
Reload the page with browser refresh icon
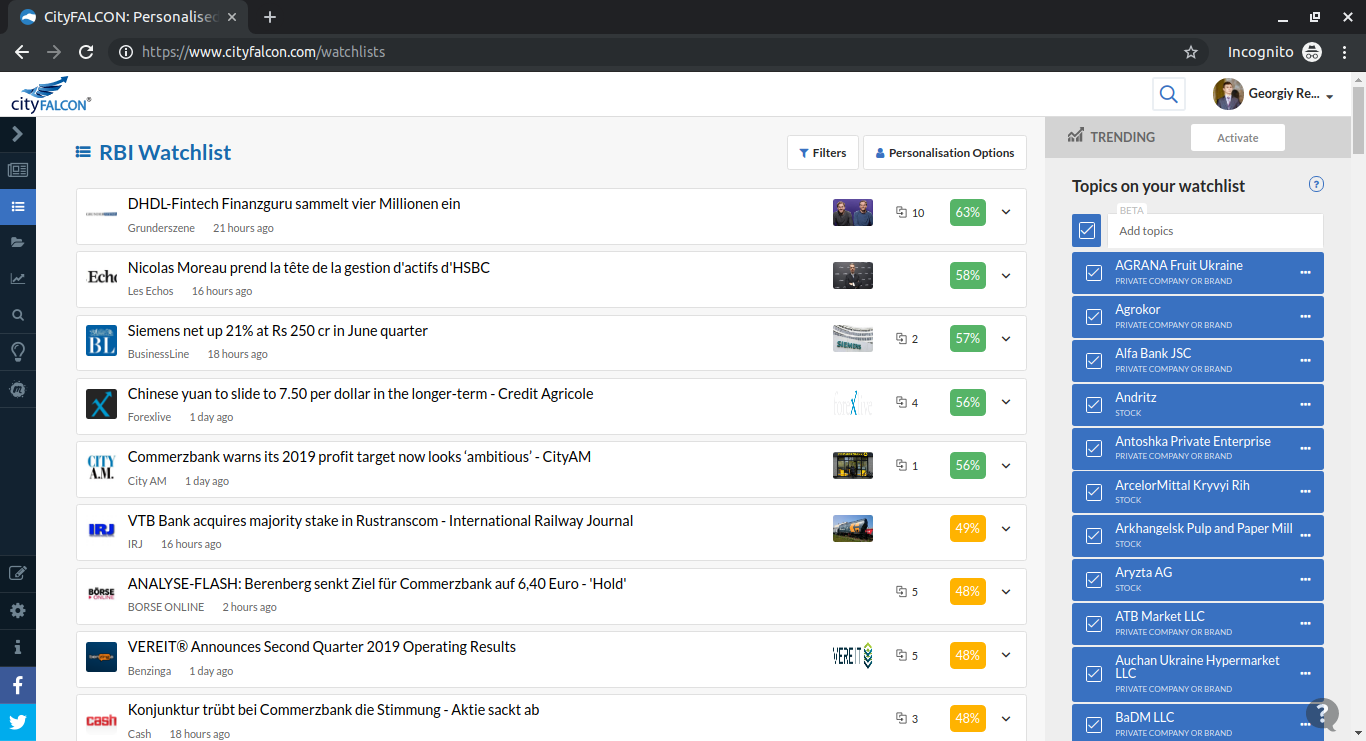point(86,52)
